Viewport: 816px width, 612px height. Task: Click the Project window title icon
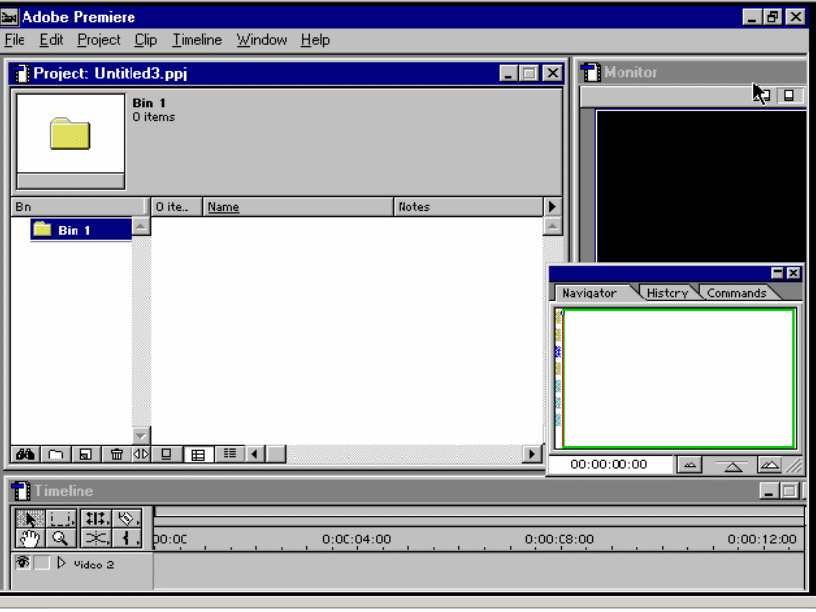tap(21, 73)
